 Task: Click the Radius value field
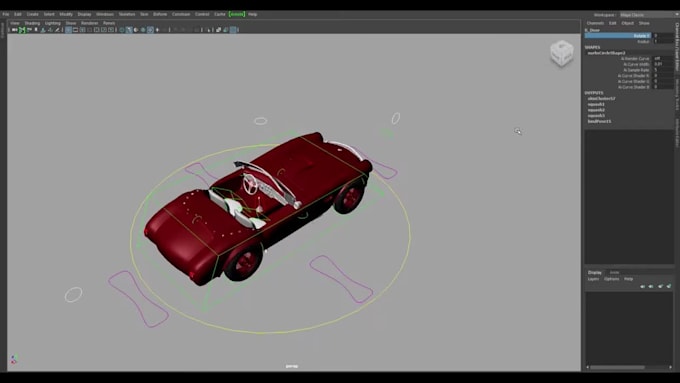click(664, 41)
